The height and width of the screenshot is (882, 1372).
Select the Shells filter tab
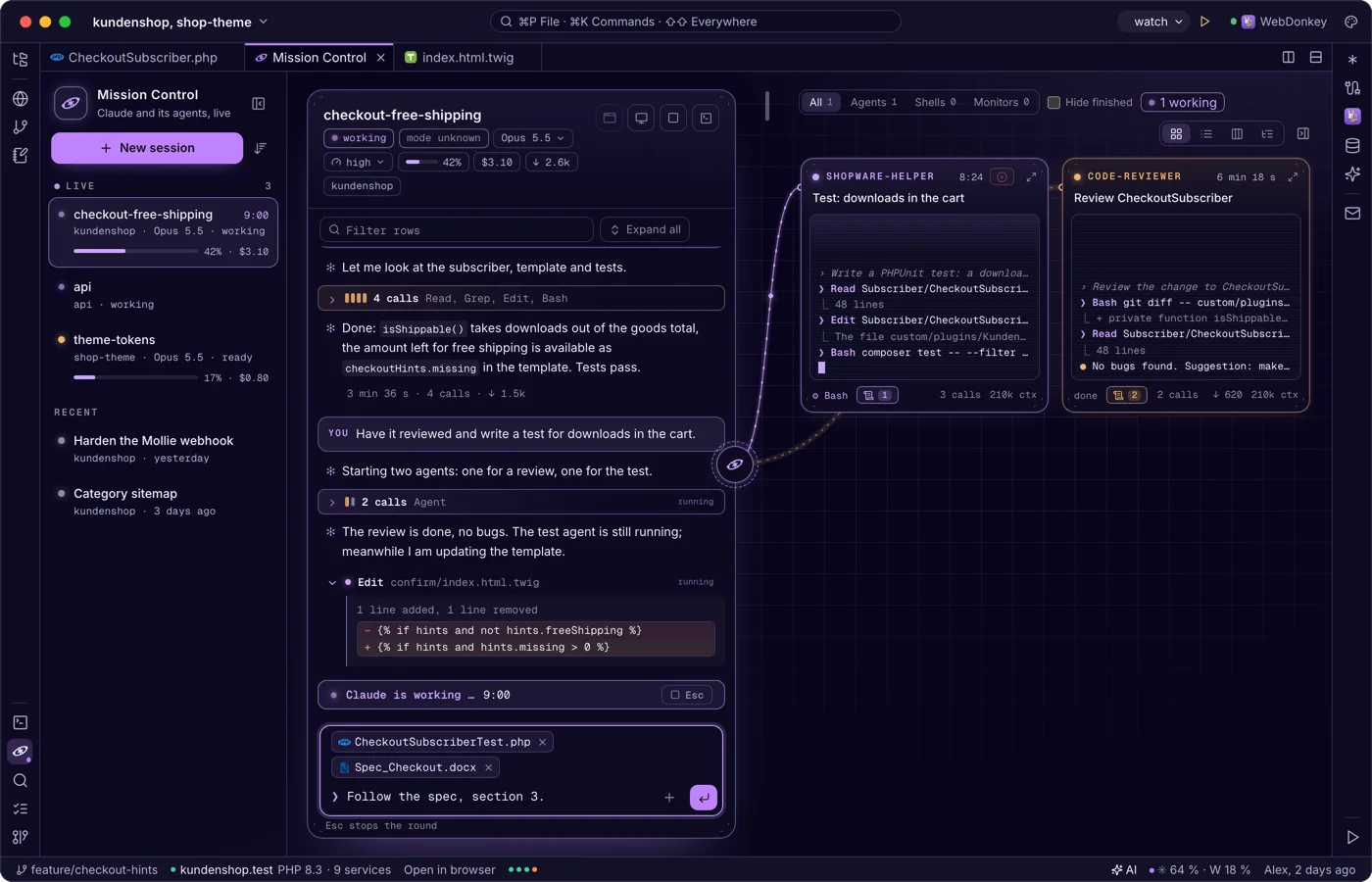click(935, 102)
